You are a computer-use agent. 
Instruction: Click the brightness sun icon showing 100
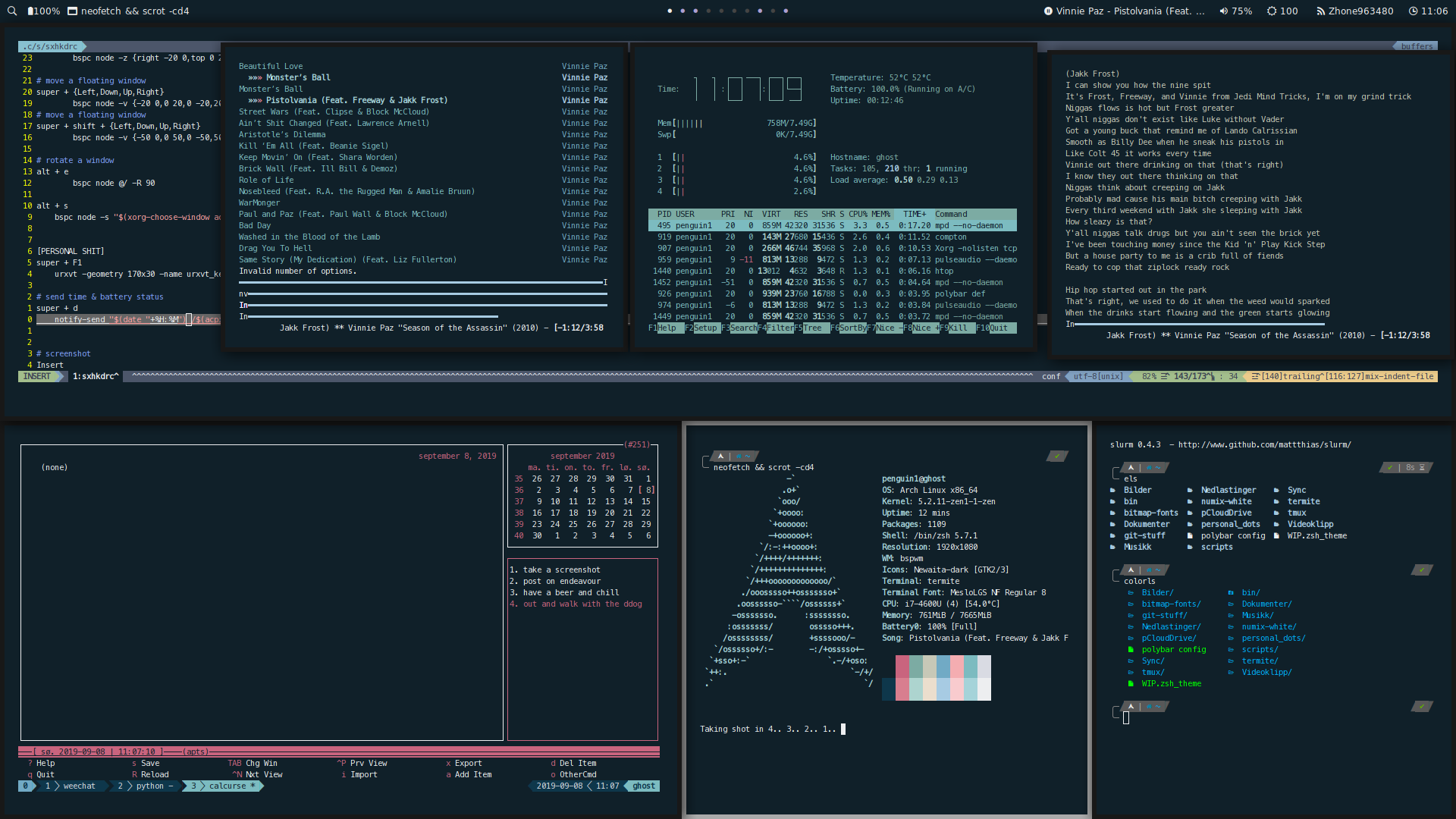click(x=1271, y=11)
